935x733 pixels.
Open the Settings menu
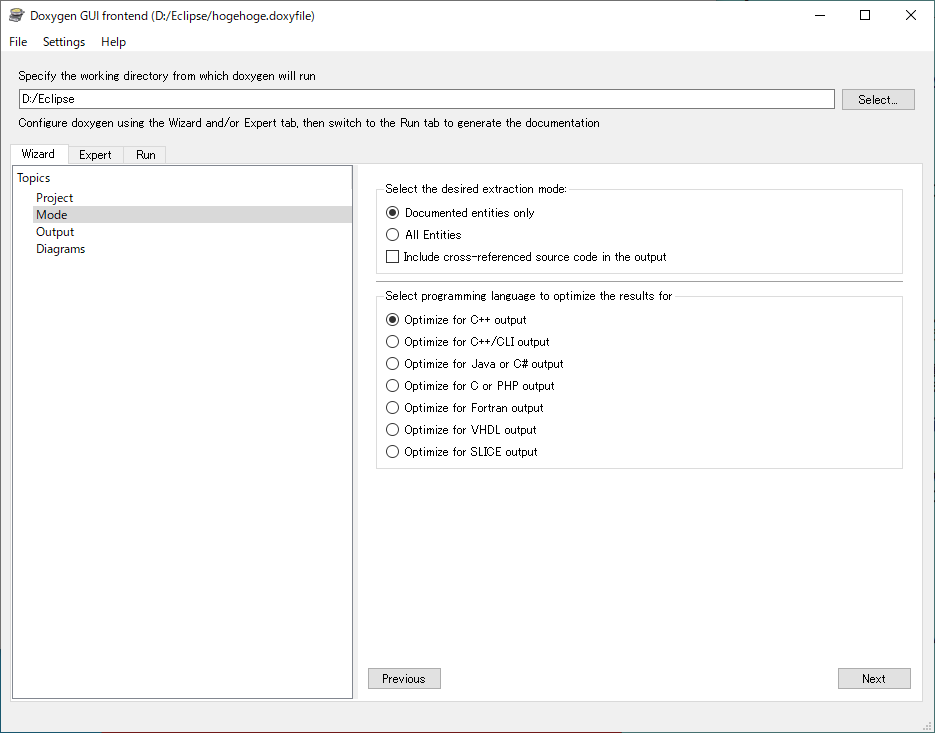[64, 42]
